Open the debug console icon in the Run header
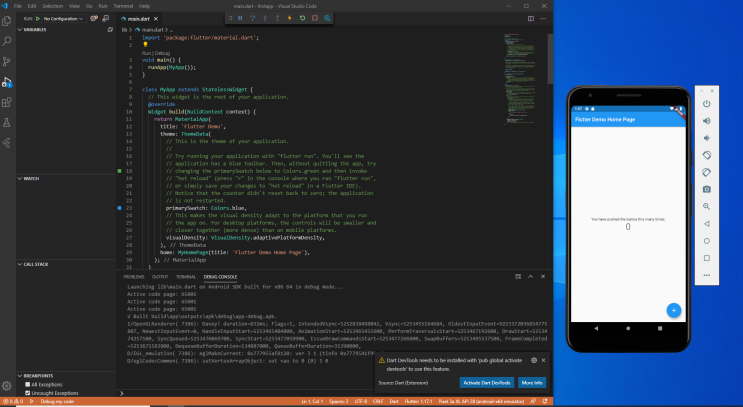Image resolution: width=743 pixels, height=407 pixels. (106, 18)
